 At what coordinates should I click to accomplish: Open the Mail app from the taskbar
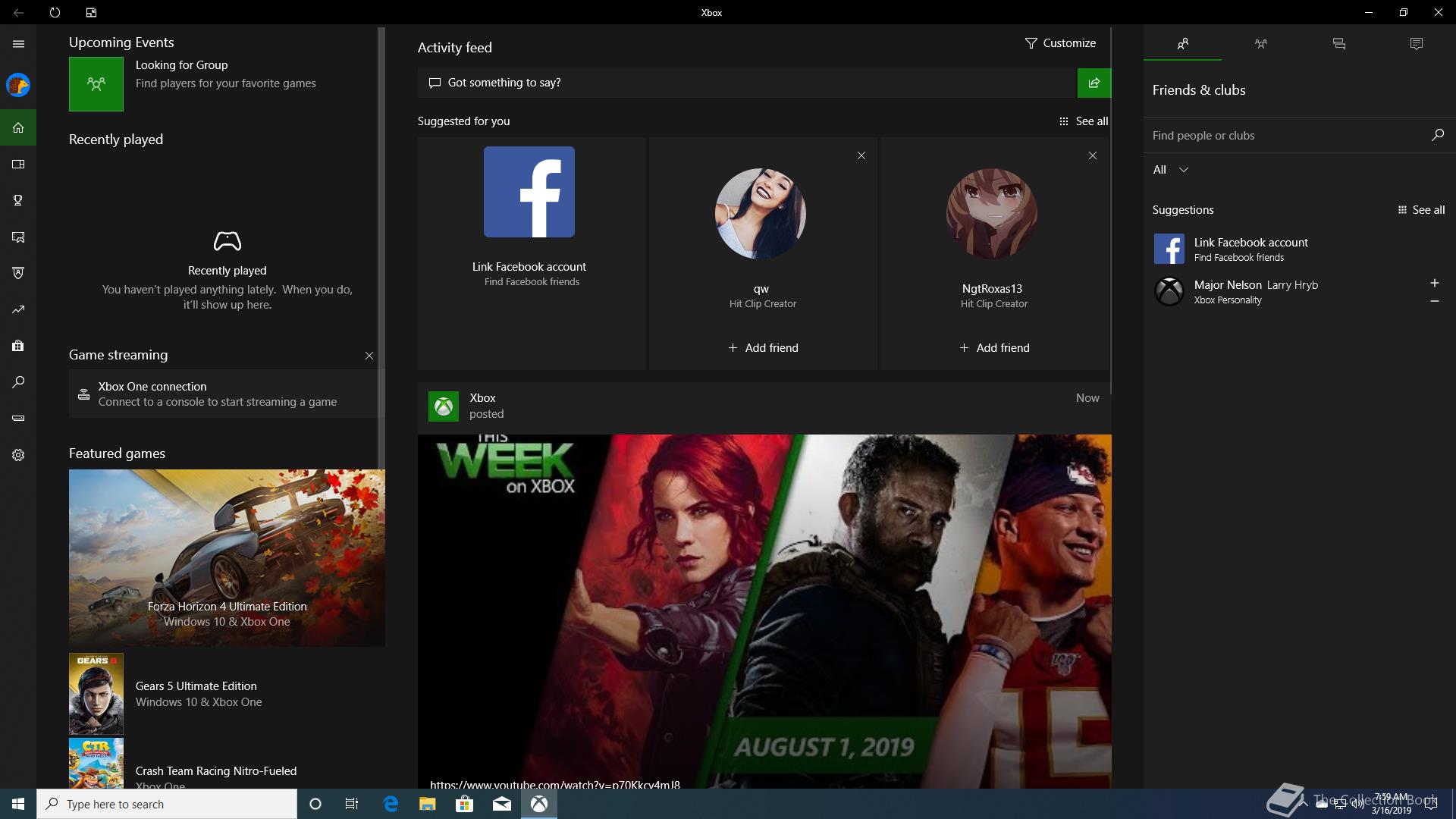click(x=502, y=804)
